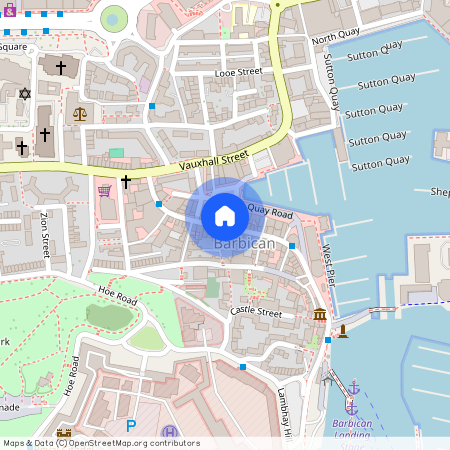Click the memorial monument icon by the pier

tap(343, 332)
